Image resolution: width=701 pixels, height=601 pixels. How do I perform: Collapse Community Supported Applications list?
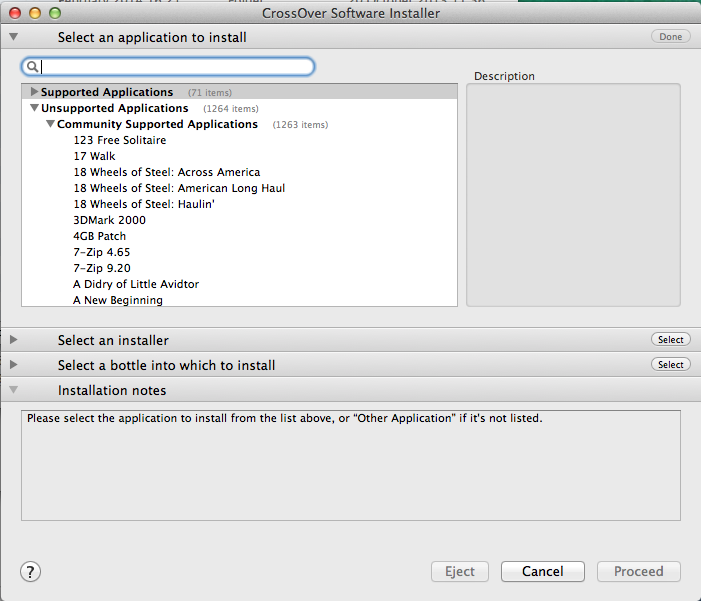(x=51, y=124)
